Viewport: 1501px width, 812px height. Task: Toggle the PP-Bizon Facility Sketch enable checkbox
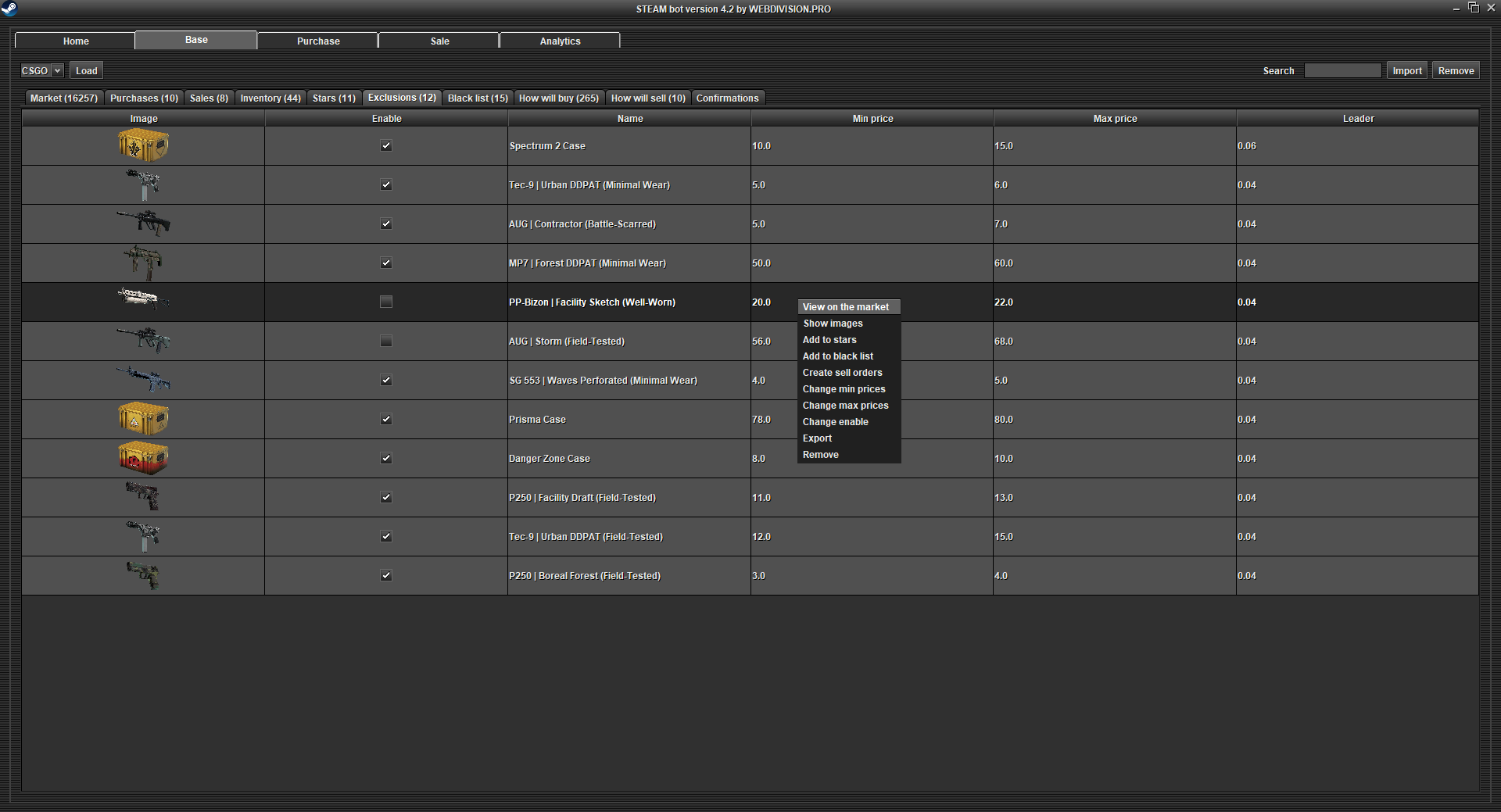coord(386,302)
